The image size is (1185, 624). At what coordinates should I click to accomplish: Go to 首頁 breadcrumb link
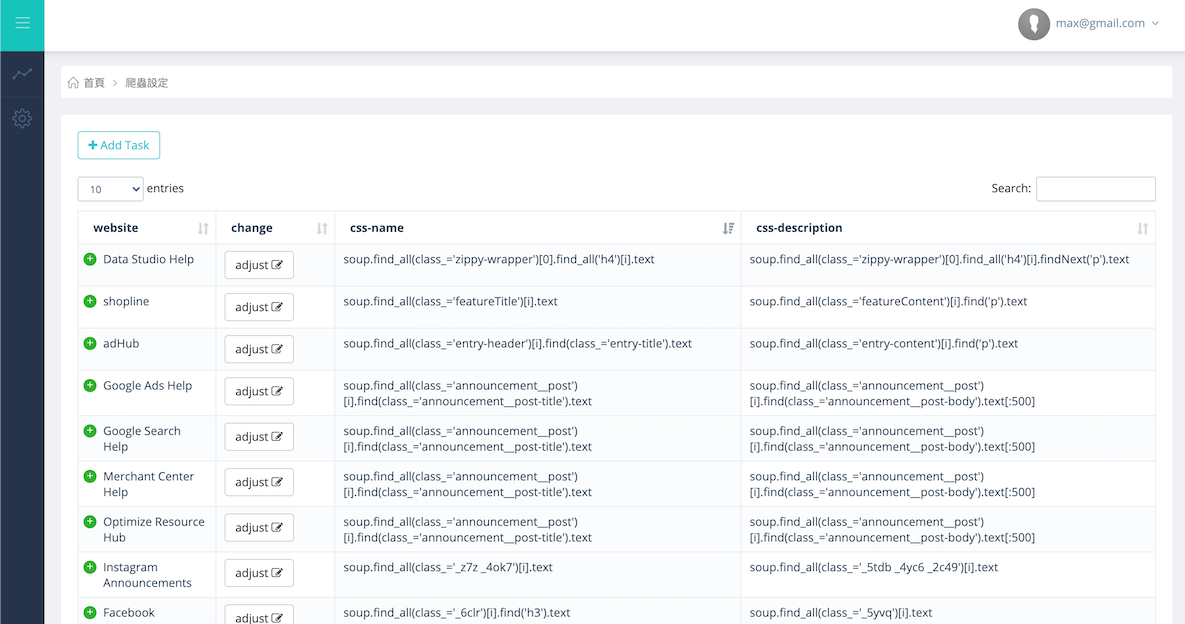point(94,82)
